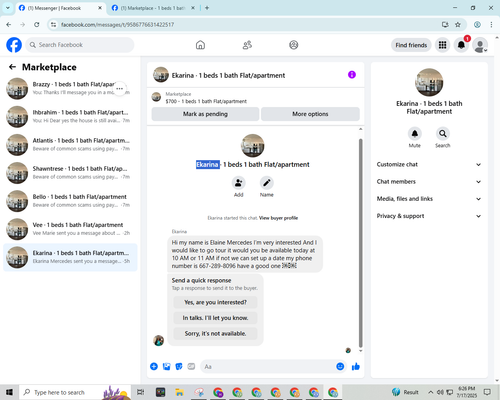Image resolution: width=500 pixels, height=400 pixels.
Task: Open View buyer profile link
Action: click(x=278, y=218)
